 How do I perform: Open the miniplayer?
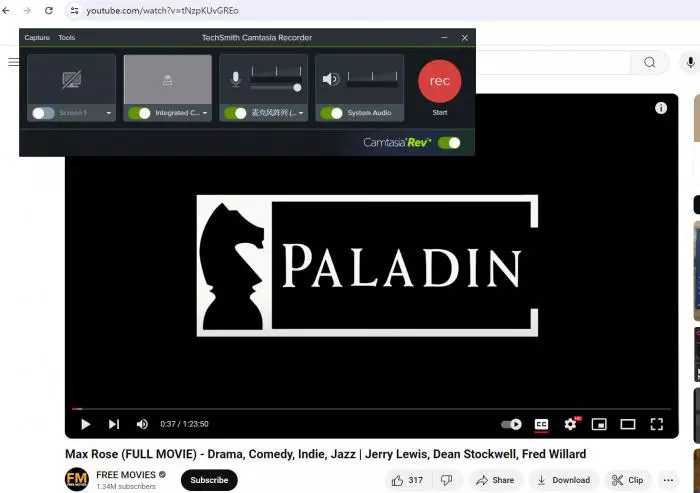[599, 424]
